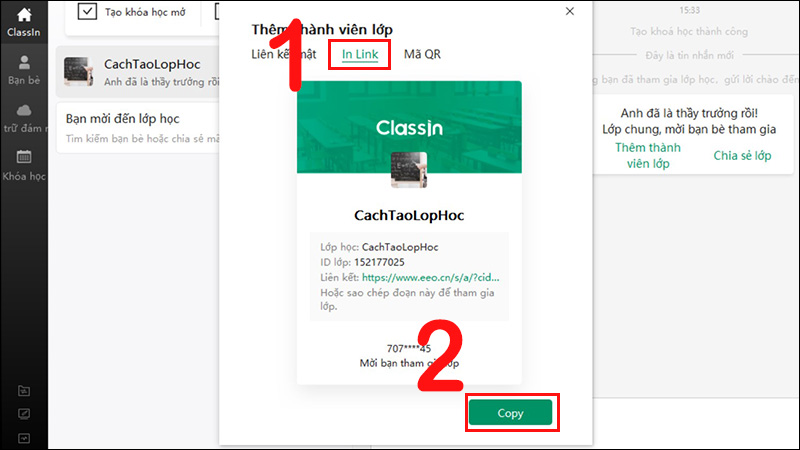This screenshot has width=800, height=450.
Task: Switch to the Liên kết mật tab
Action: pos(284,54)
